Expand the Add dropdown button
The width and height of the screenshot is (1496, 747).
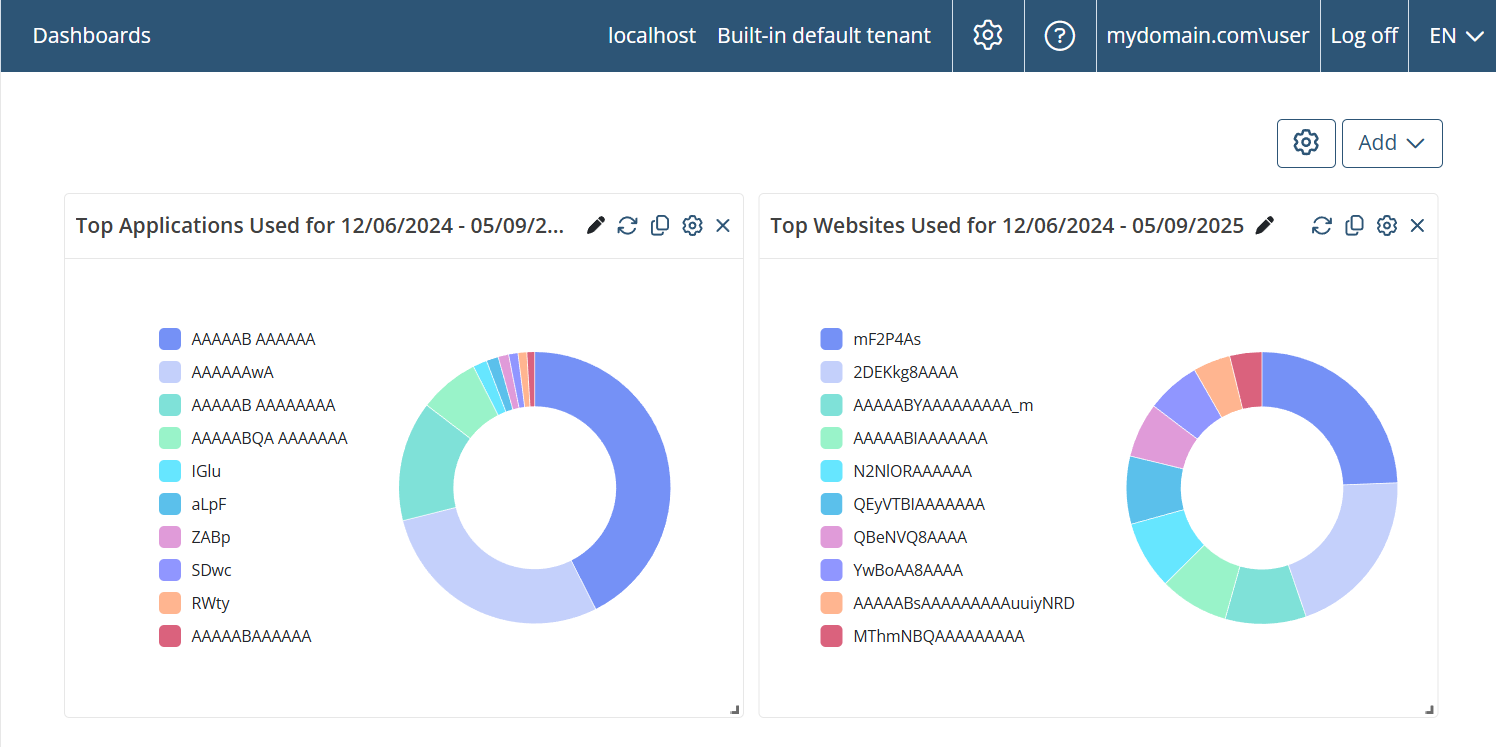(x=1391, y=143)
